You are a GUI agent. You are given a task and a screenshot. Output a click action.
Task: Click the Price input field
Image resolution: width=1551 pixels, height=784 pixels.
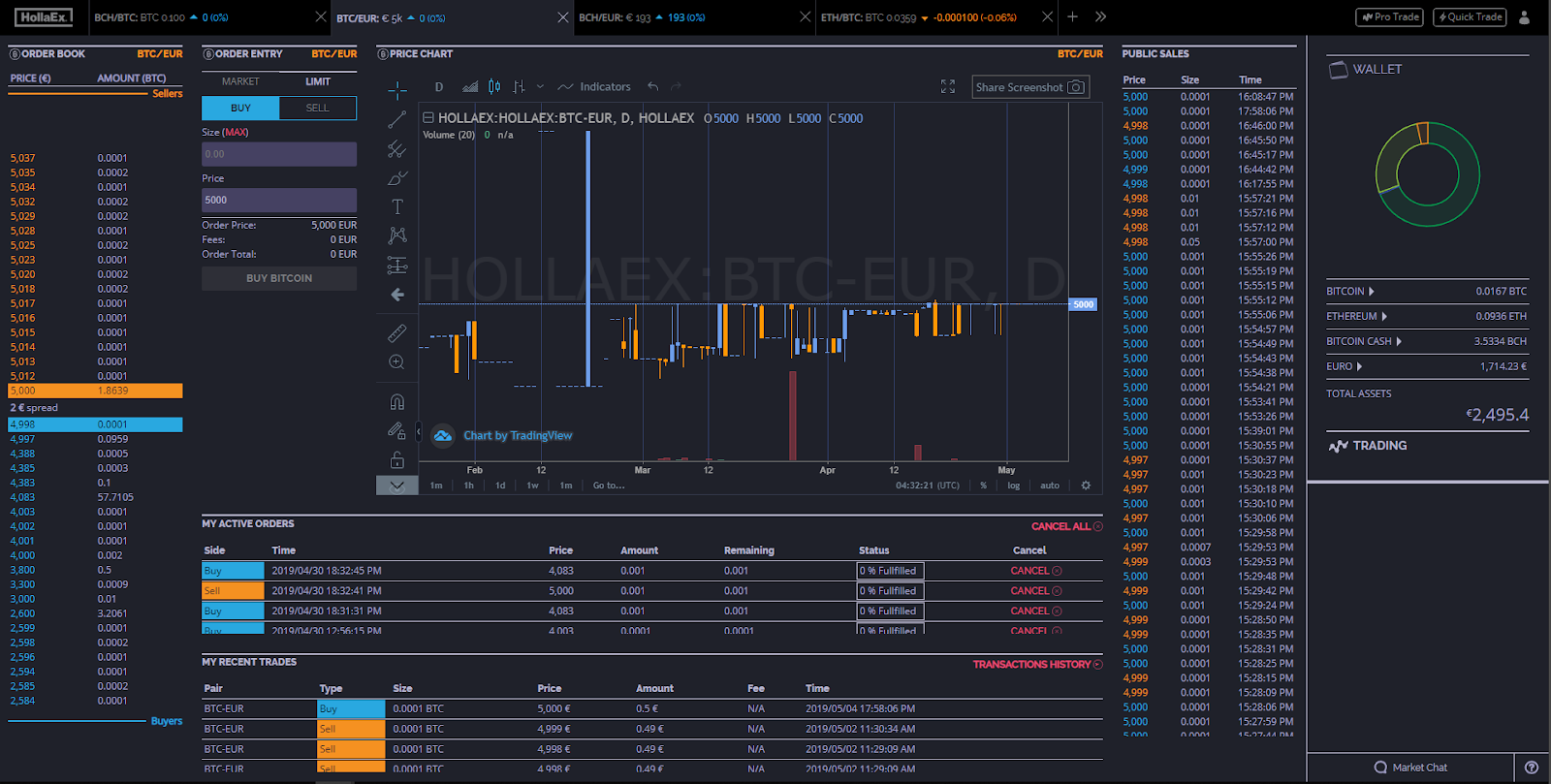[279, 201]
